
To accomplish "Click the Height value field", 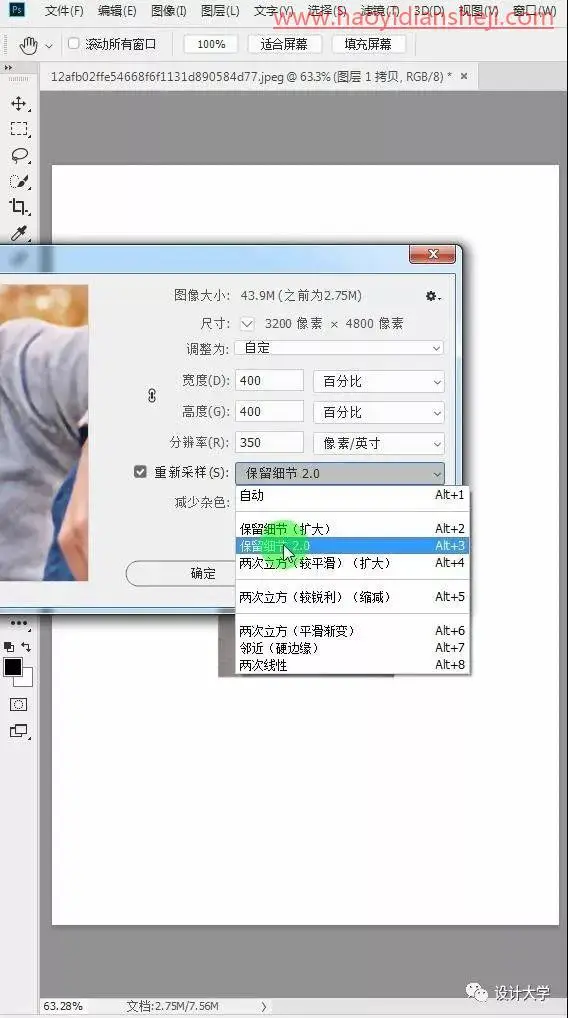I will tap(269, 412).
